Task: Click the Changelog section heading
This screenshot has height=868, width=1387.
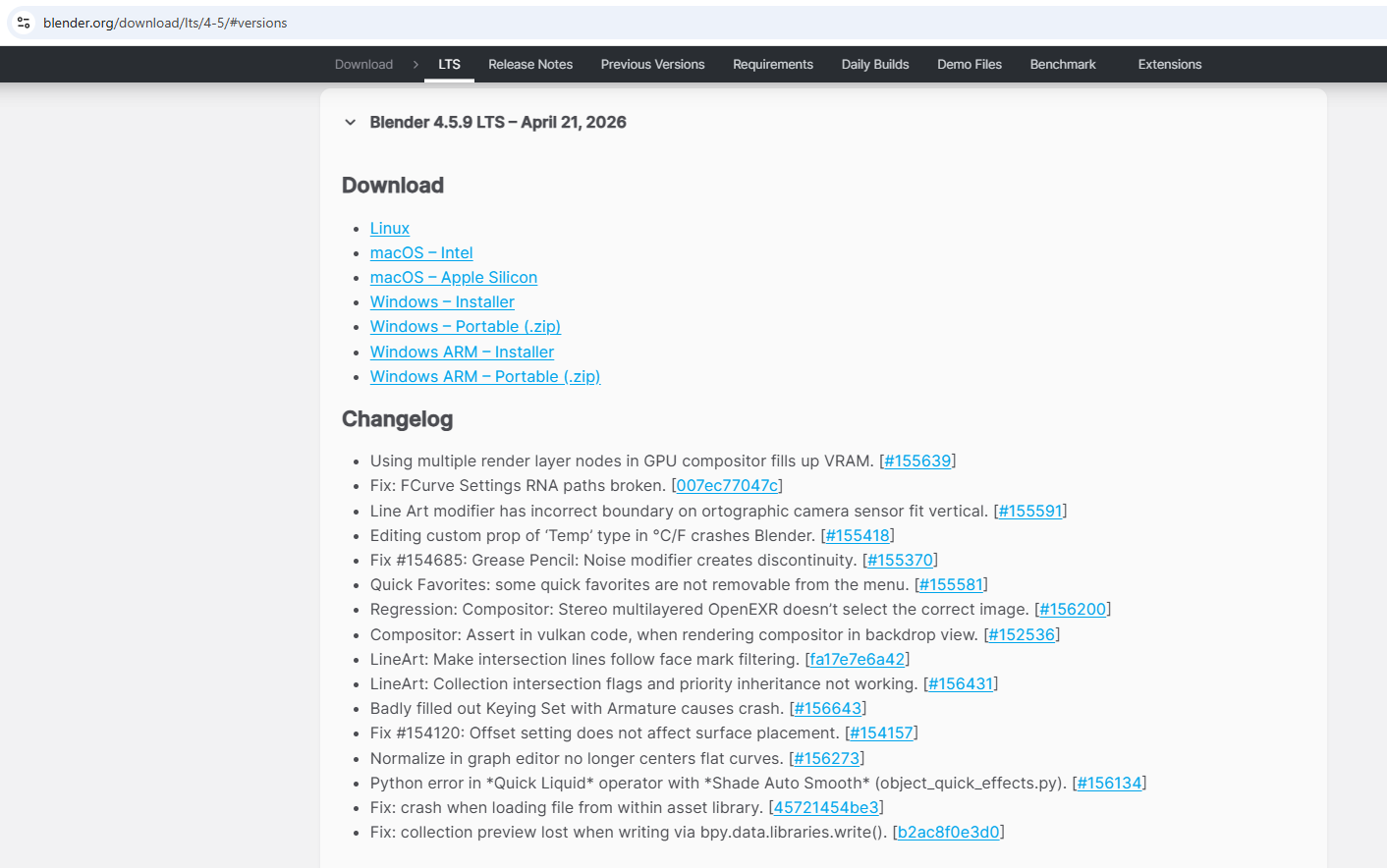Action: tap(398, 419)
